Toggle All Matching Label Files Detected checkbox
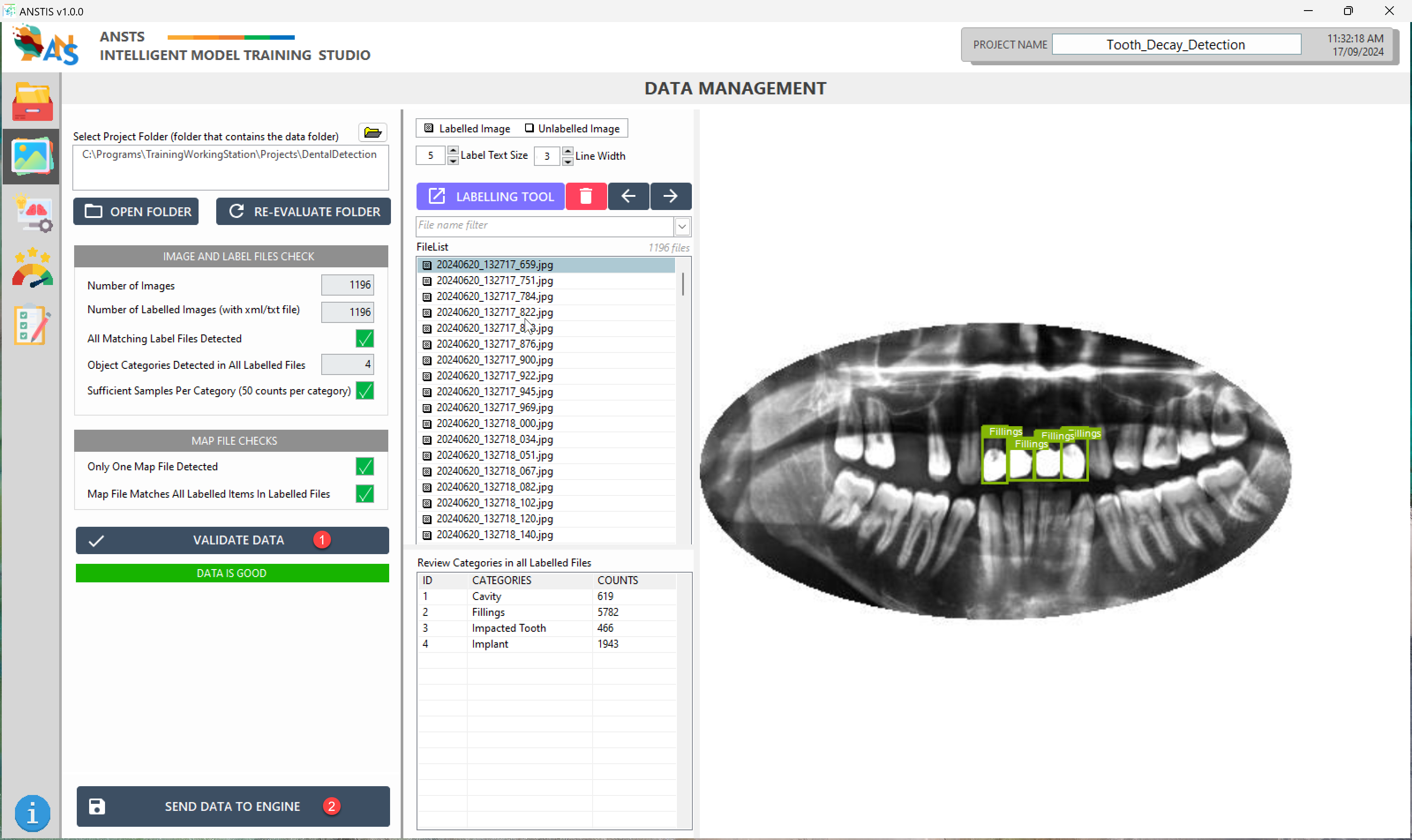 (364, 338)
